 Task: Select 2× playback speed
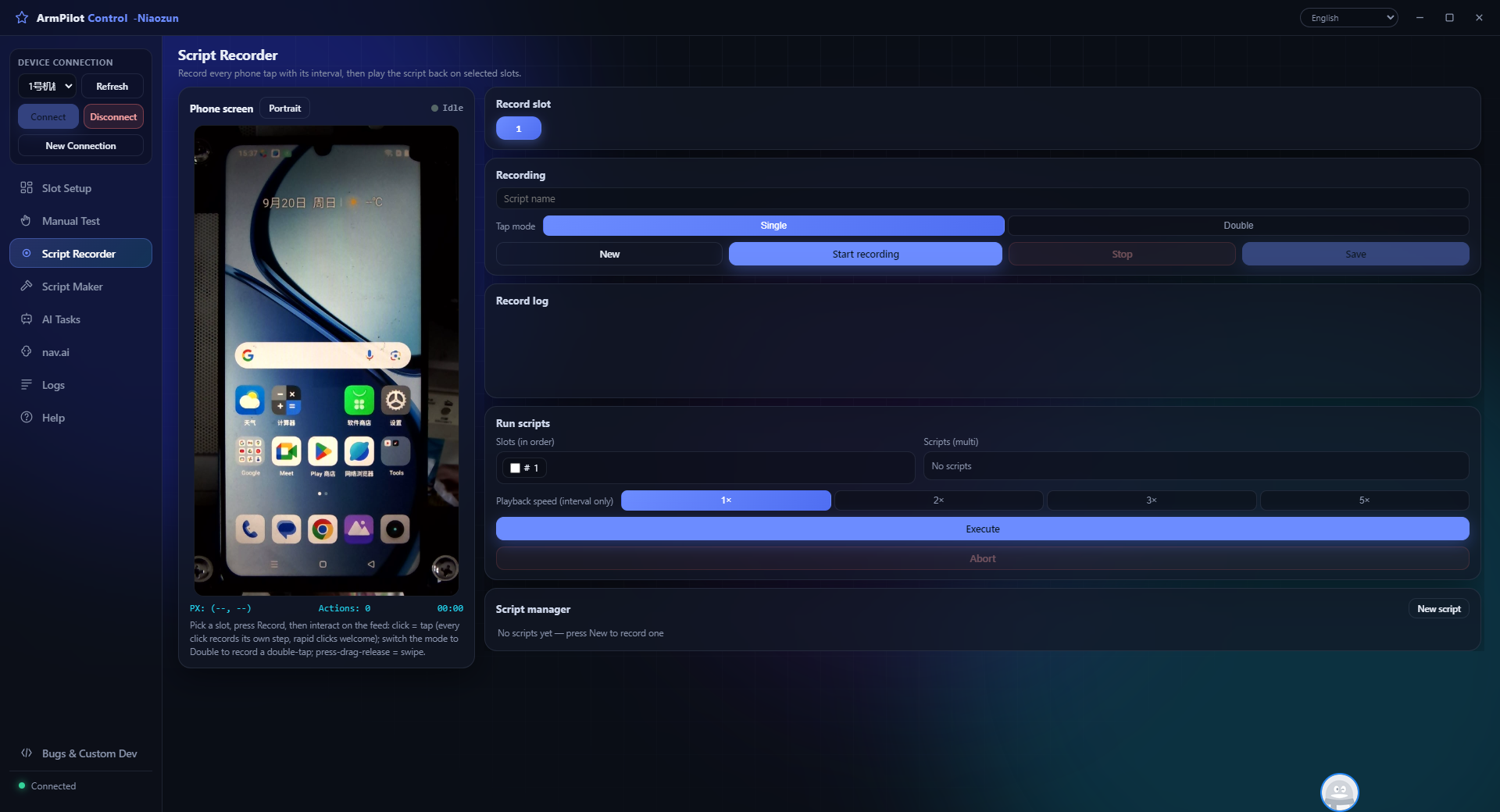click(938, 500)
